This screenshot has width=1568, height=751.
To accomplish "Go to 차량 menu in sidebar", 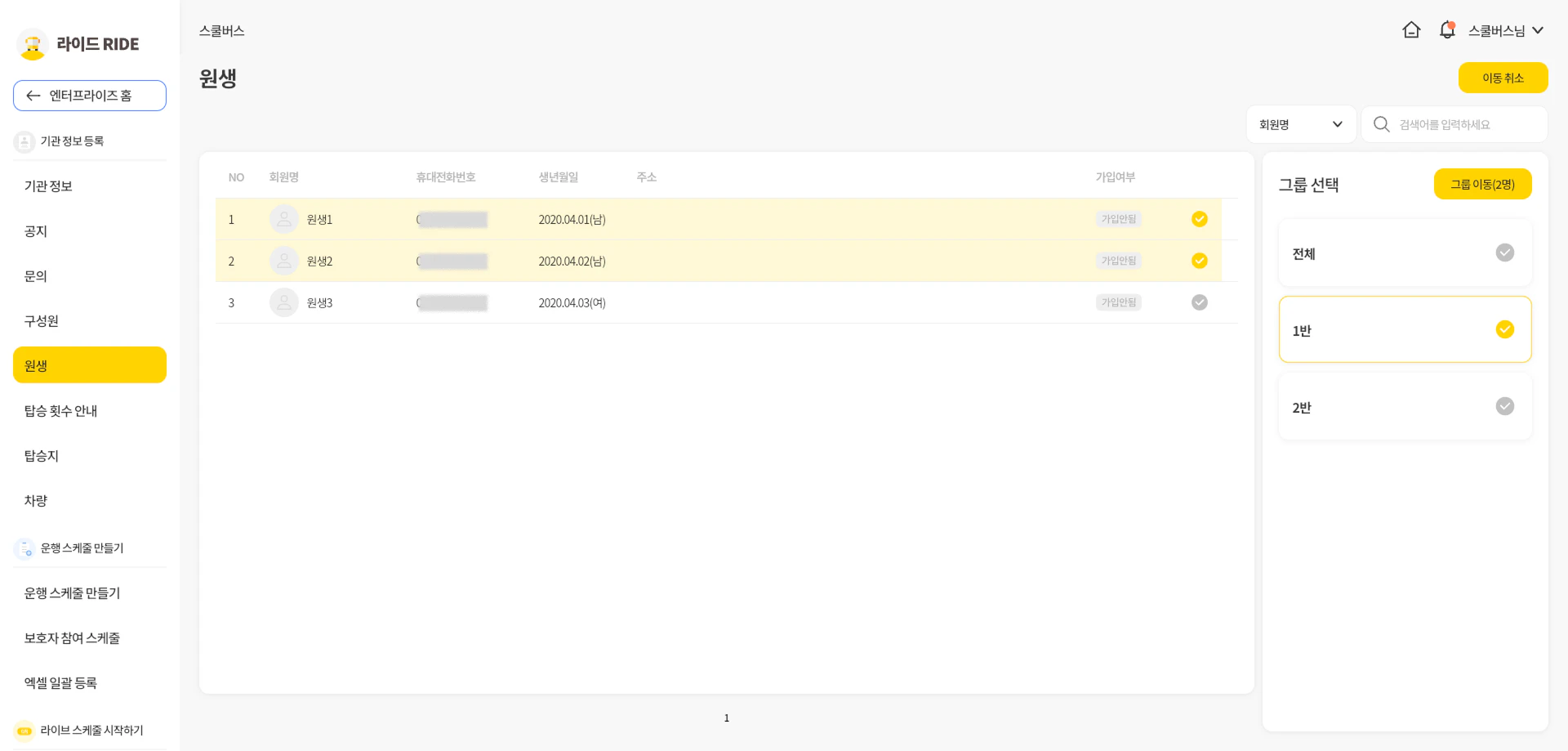I will tap(36, 501).
